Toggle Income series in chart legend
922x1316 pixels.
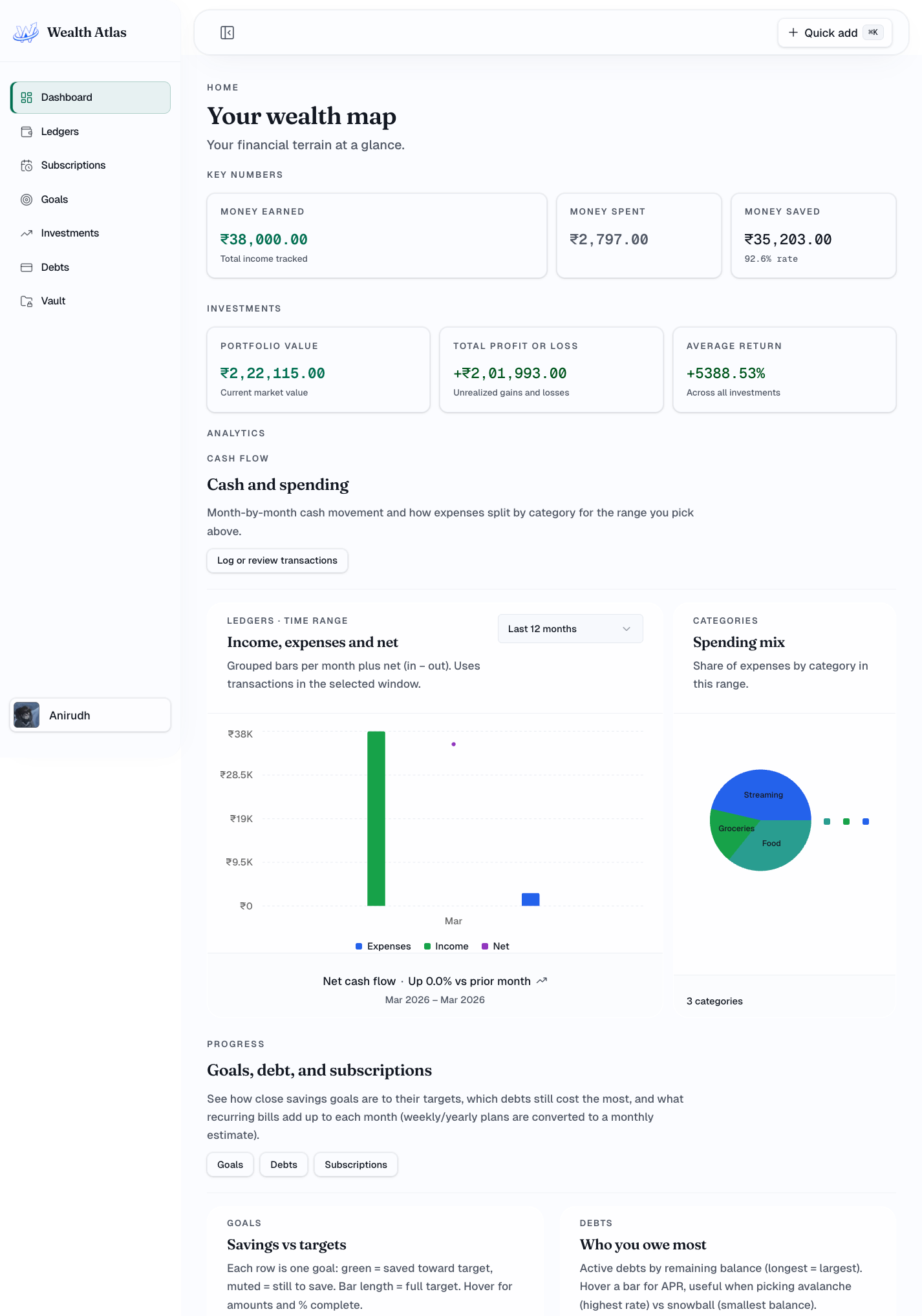(446, 946)
